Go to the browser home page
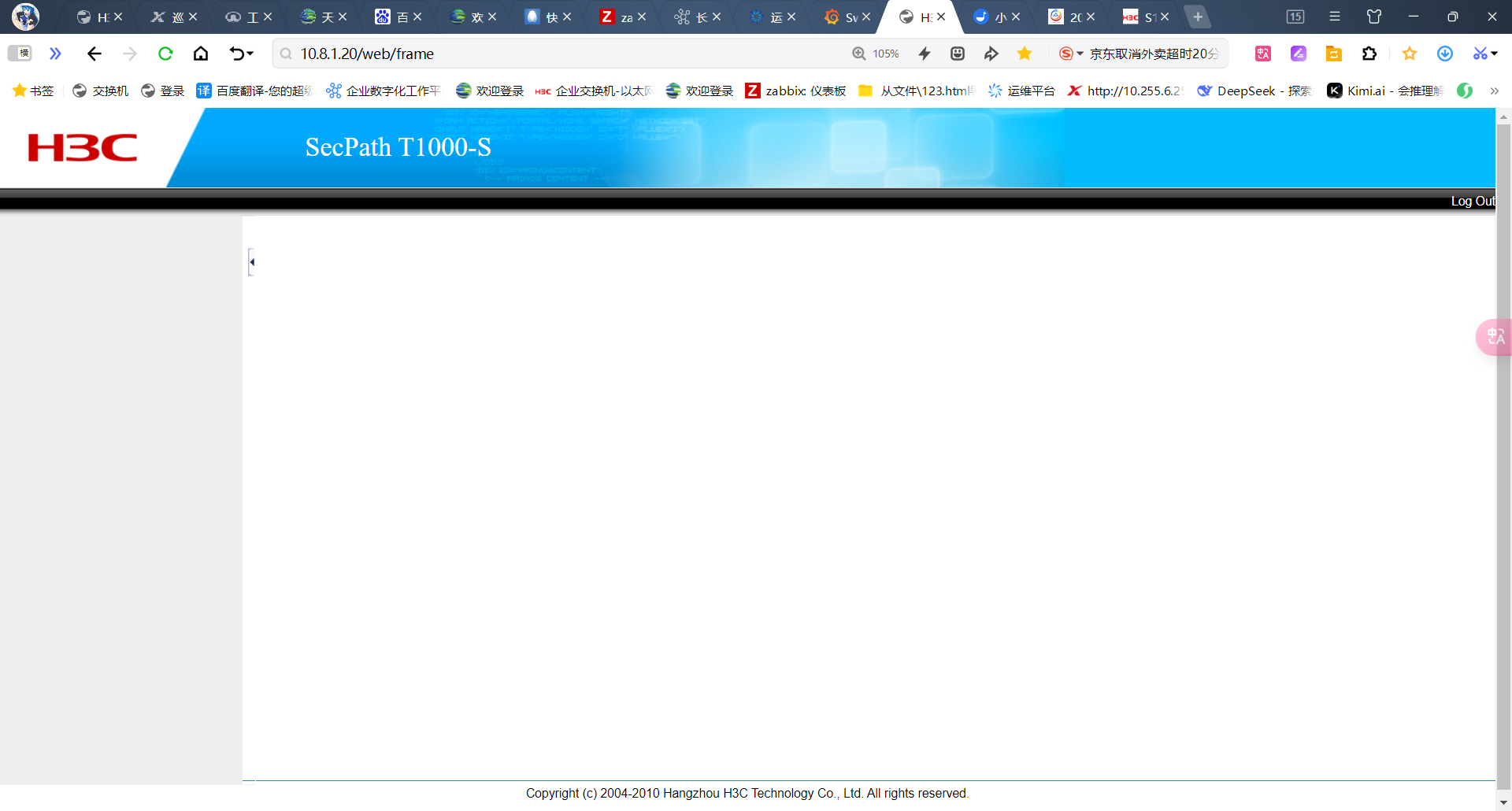 (x=201, y=54)
